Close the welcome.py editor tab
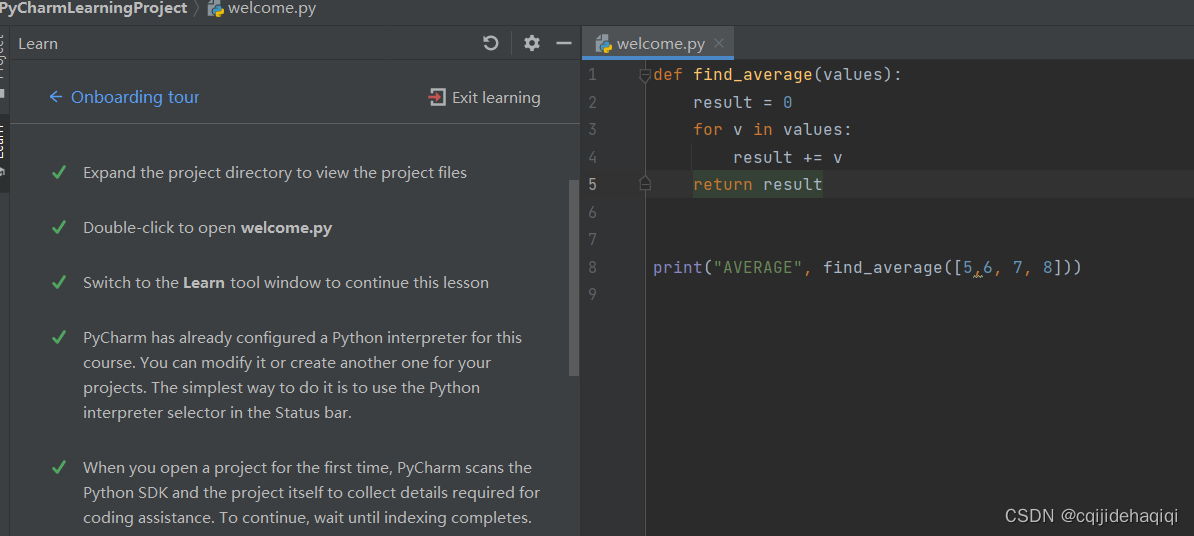This screenshot has width=1194, height=536. 720,43
